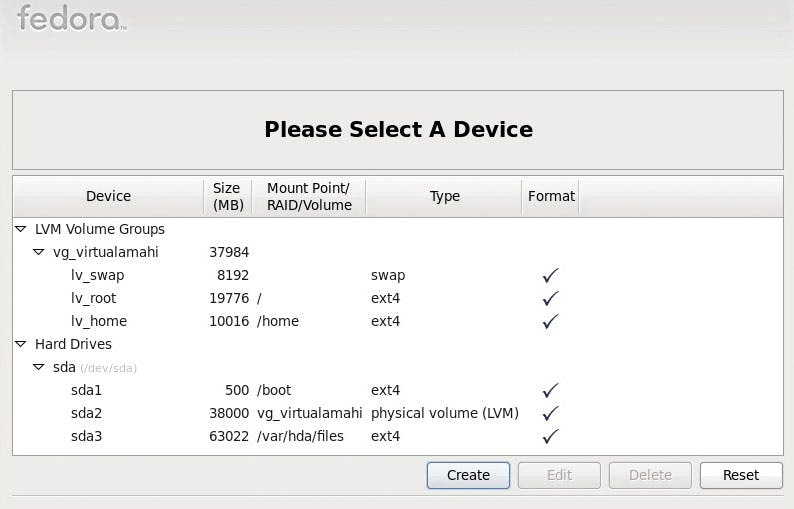
Task: Click the Mount Point/RAID/Volume column header
Action: pyautogui.click(x=309, y=197)
